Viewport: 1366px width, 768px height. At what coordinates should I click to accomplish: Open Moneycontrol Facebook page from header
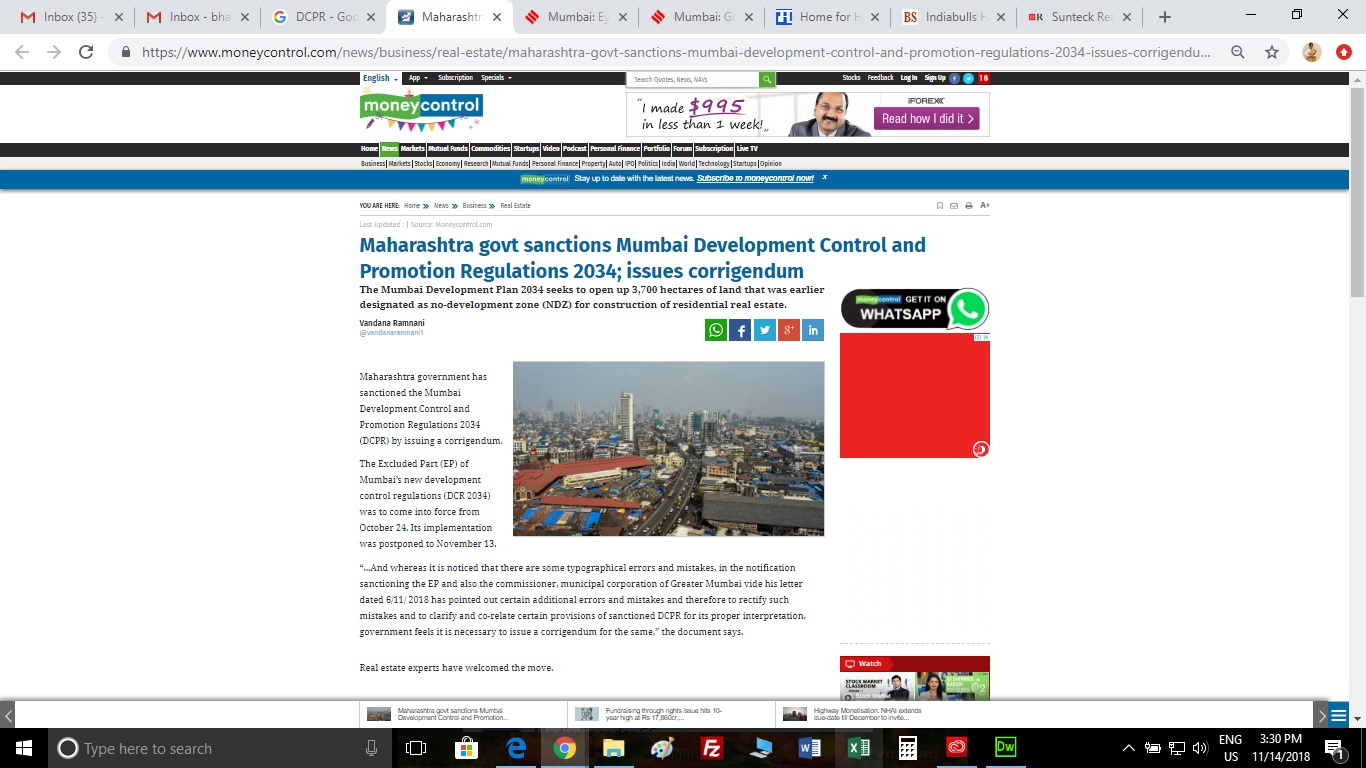955,78
